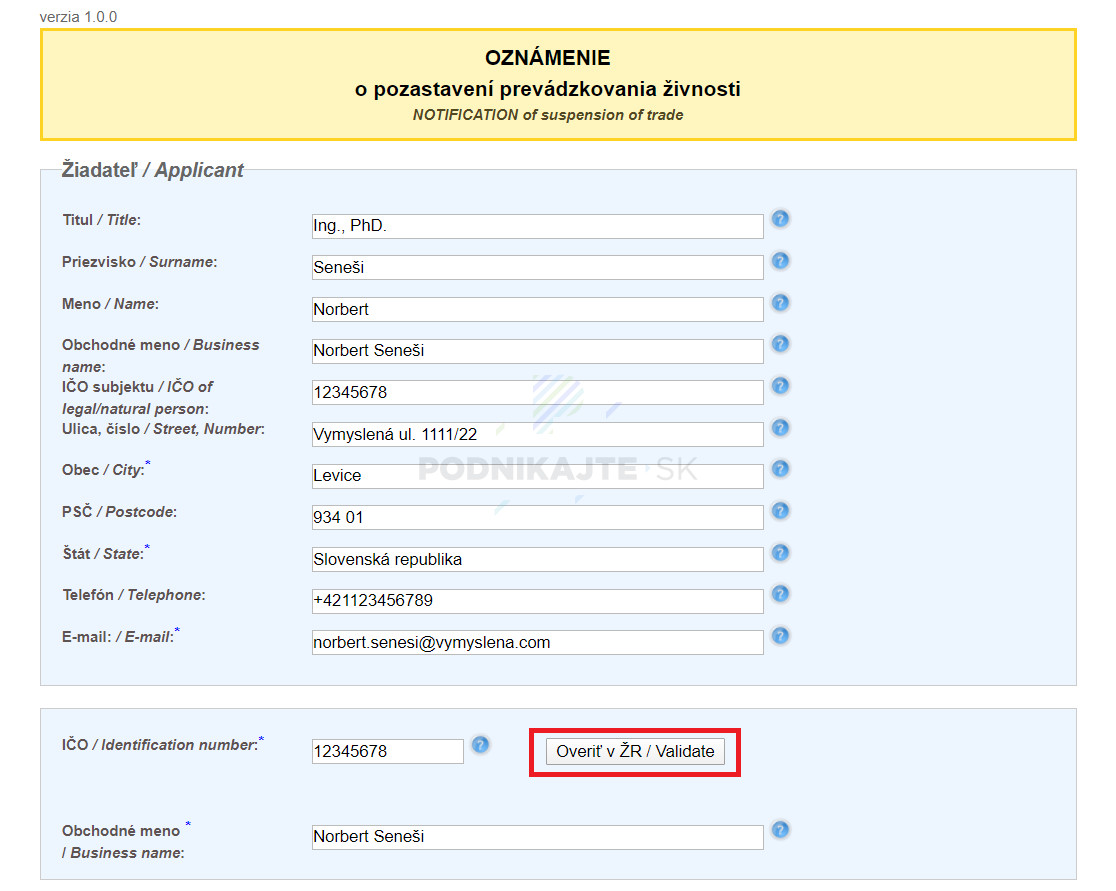
Task: Click the bottom Obchodné meno input field
Action: 537,837
